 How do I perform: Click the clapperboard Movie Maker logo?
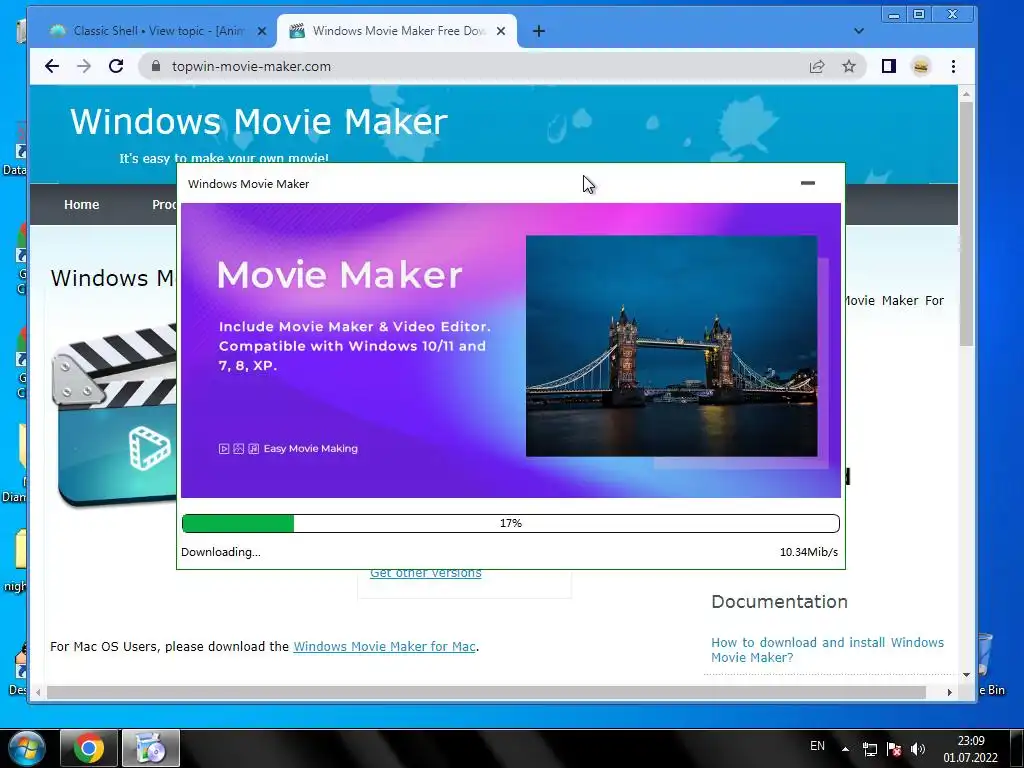point(114,415)
